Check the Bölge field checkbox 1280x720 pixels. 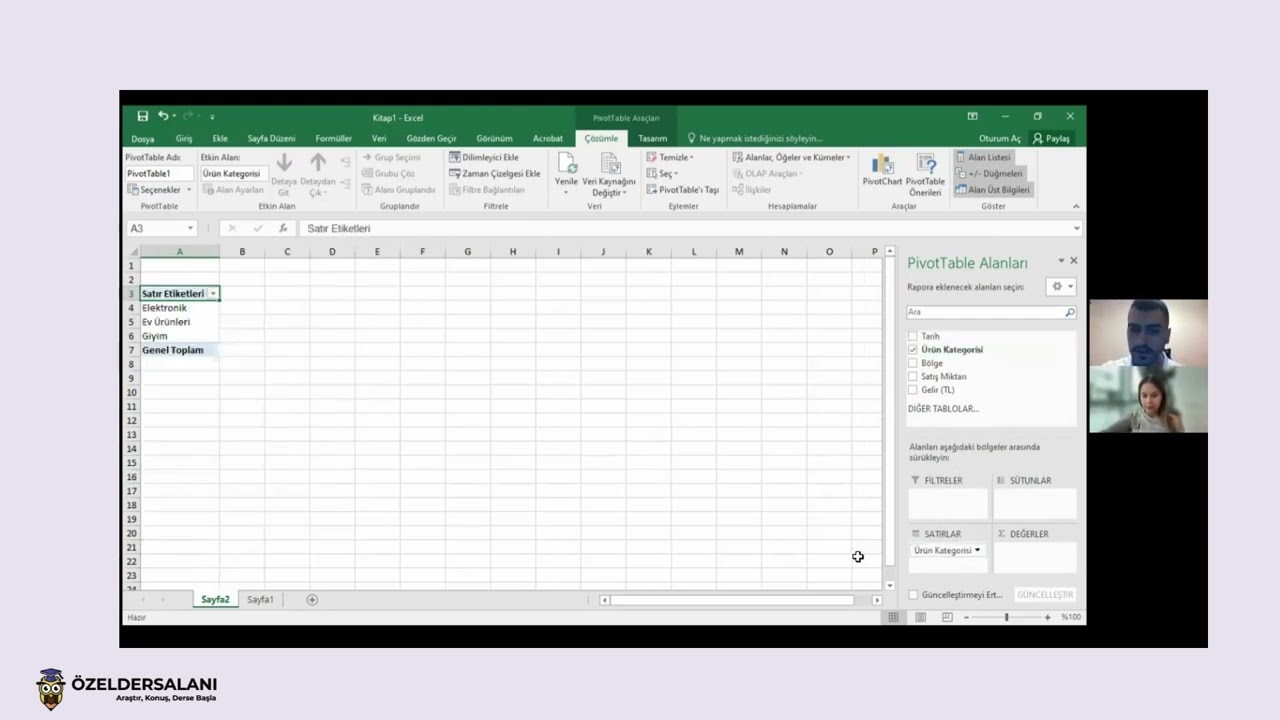pos(912,363)
